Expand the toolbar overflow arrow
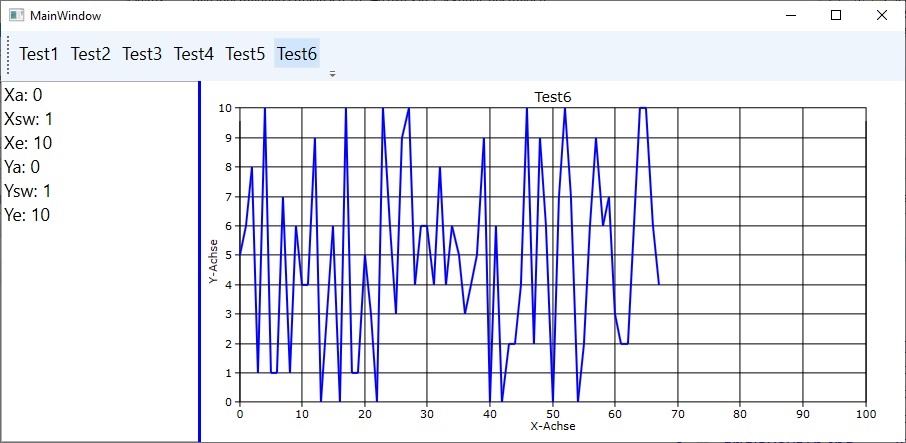 click(x=332, y=73)
